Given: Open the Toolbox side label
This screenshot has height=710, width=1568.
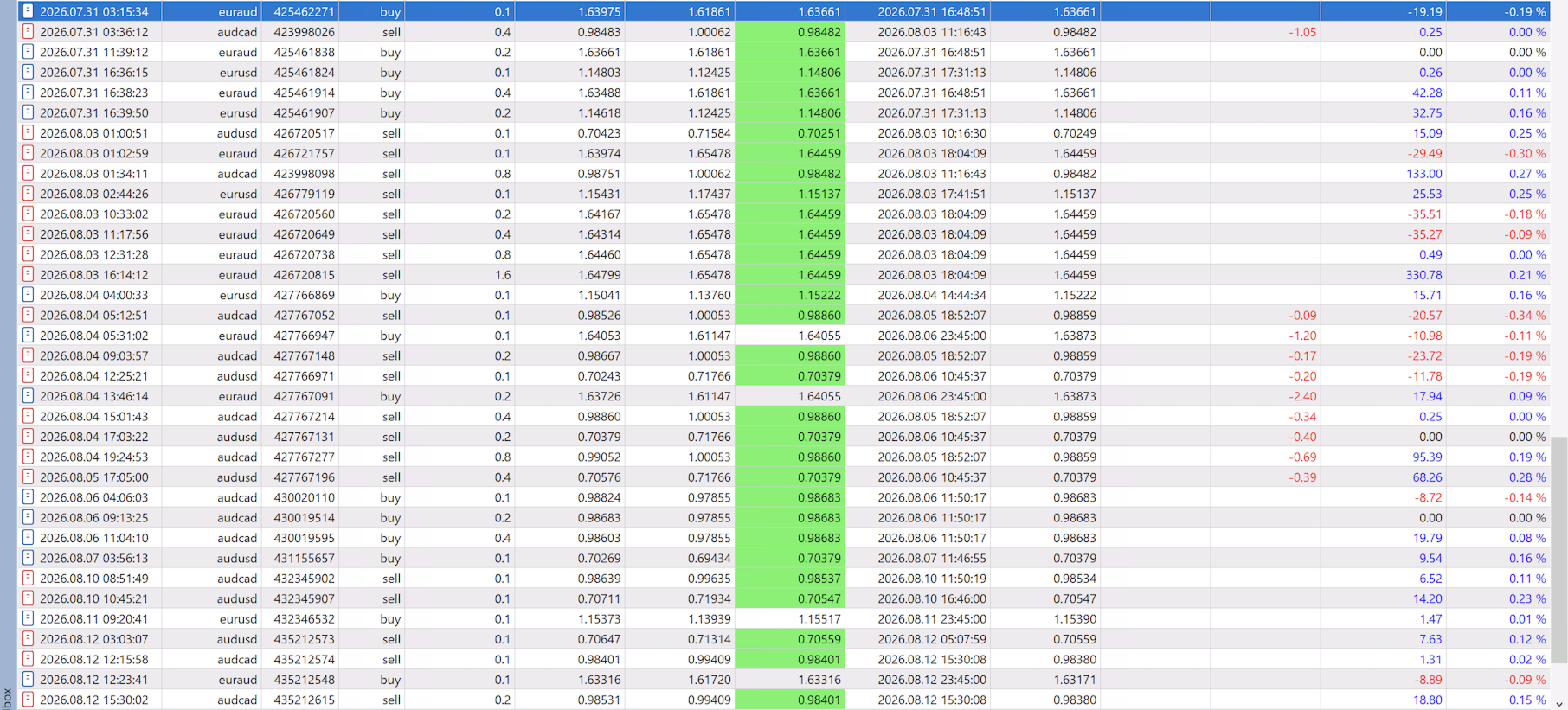Looking at the screenshot, I should (7, 697).
